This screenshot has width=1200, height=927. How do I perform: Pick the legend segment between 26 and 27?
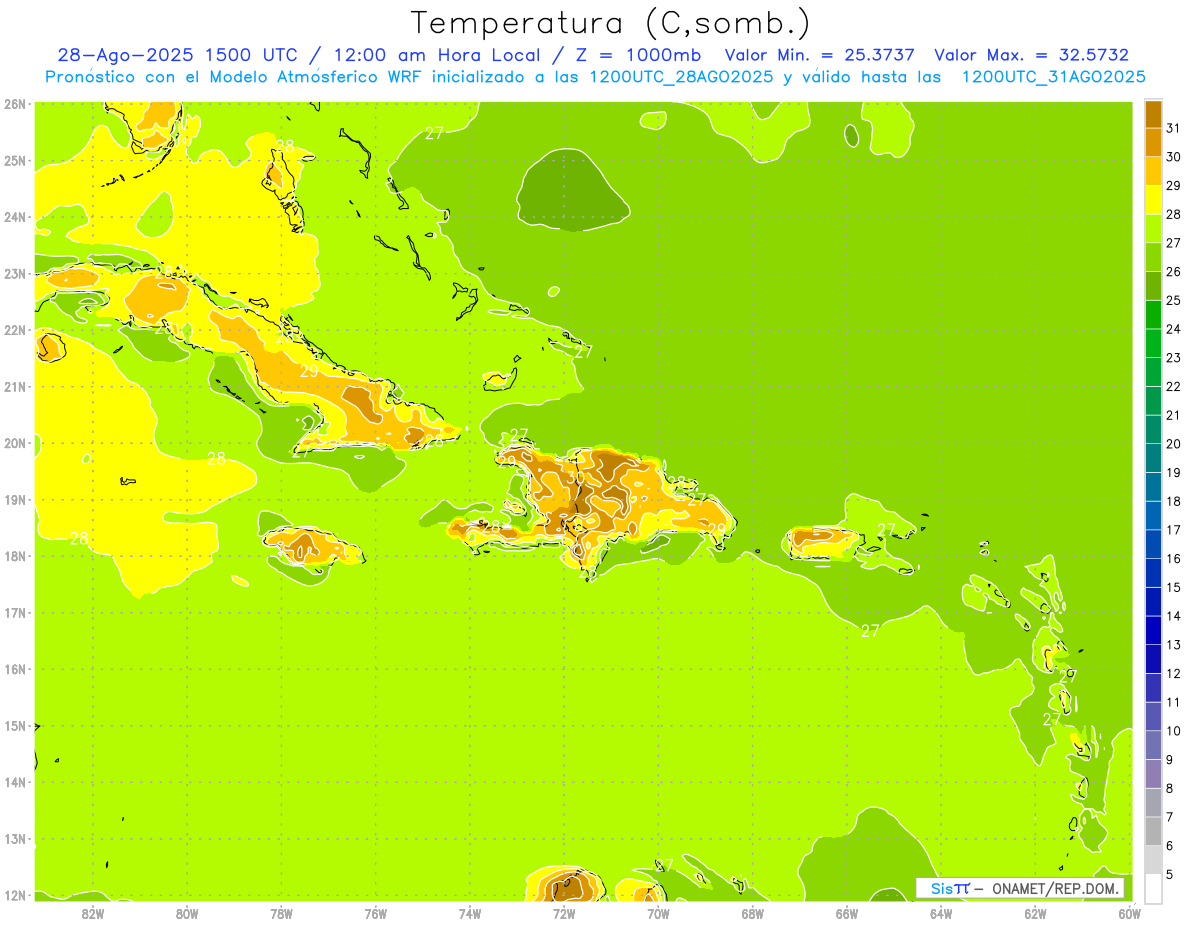coord(1153,258)
